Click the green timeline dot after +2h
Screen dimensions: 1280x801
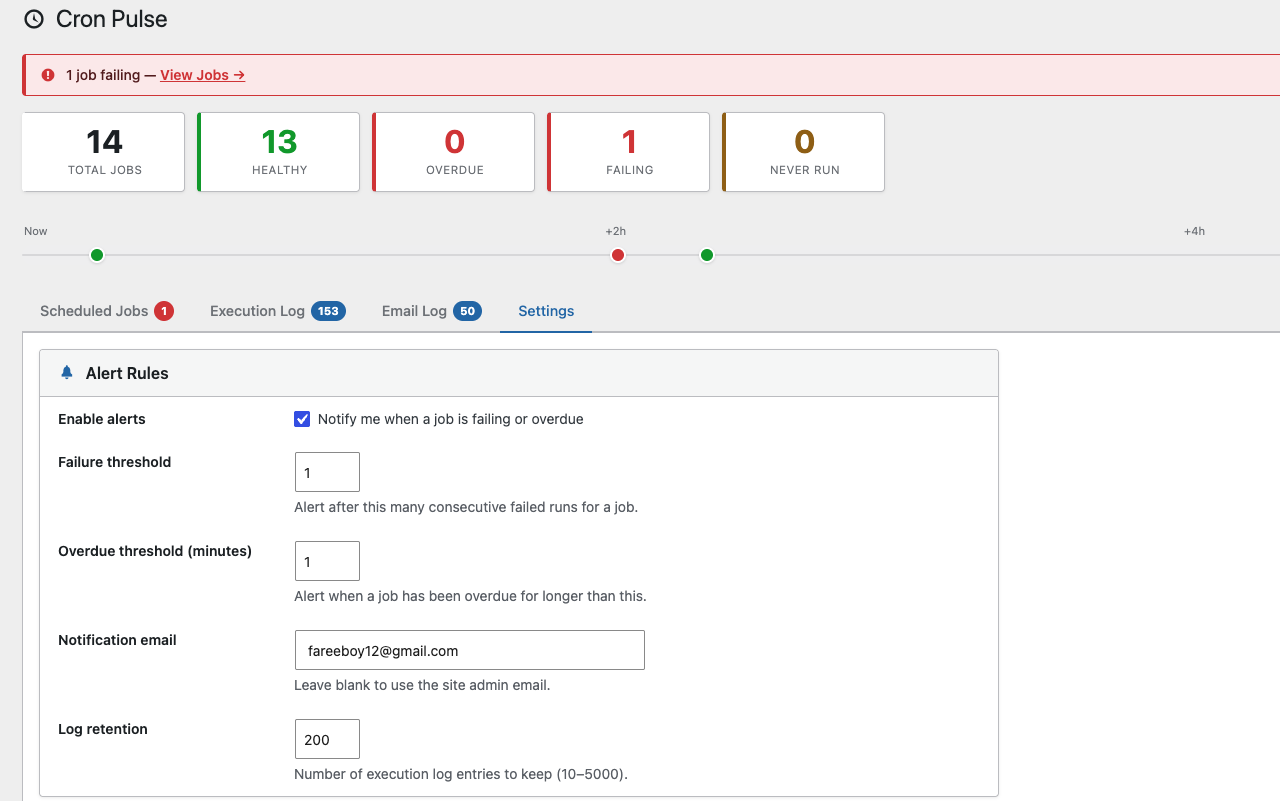coord(707,255)
